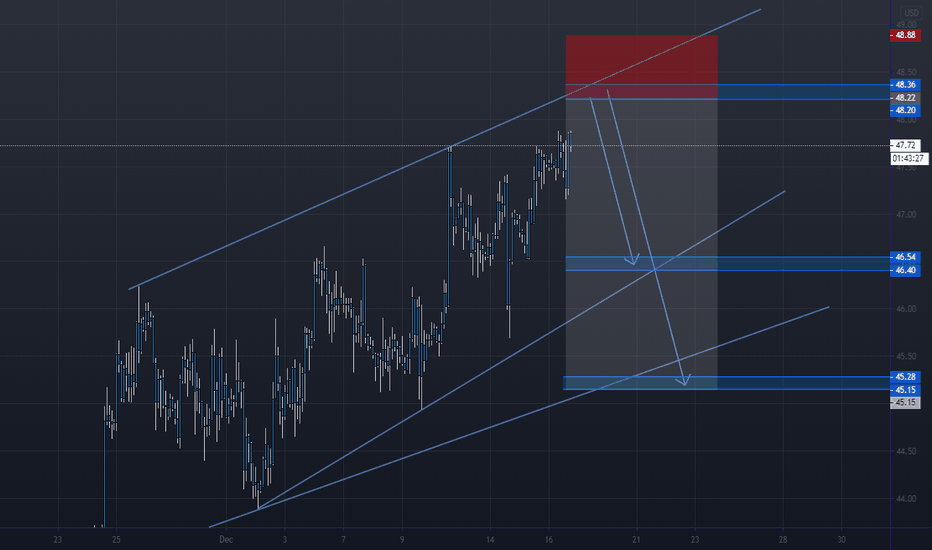The image size is (932, 550).
Task: Click the 21 date label on the time axis
Action: coord(637,540)
